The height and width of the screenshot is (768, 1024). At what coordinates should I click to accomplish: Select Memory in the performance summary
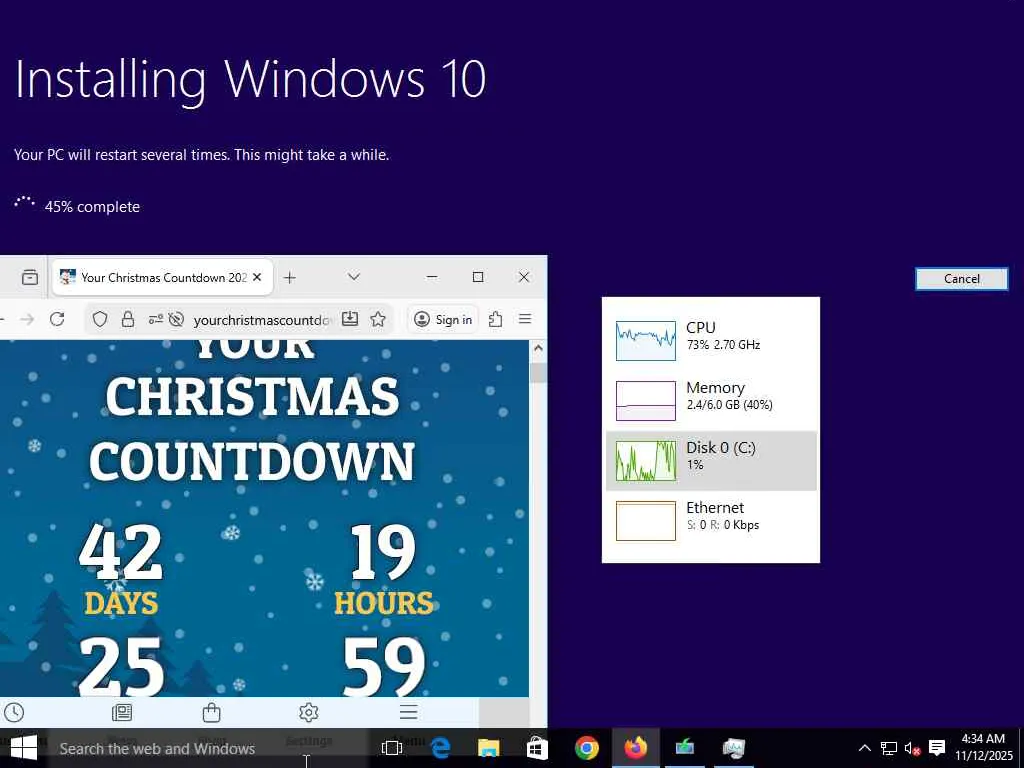coord(711,401)
